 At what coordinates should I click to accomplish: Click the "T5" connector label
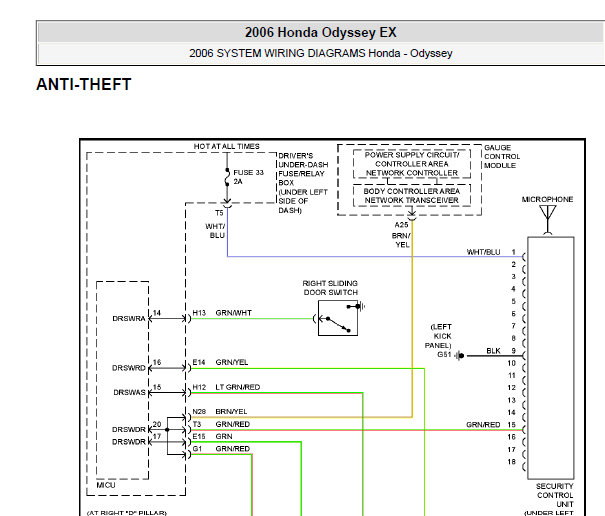pos(219,213)
